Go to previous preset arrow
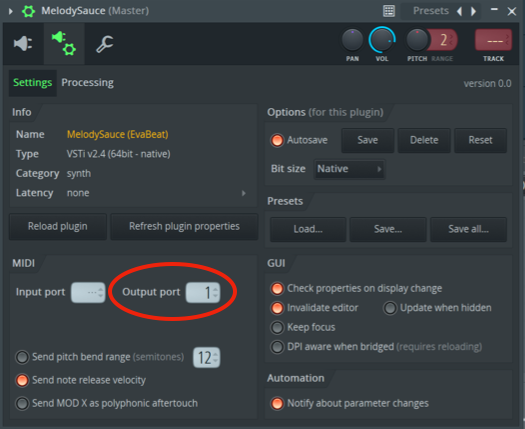This screenshot has height=429, width=525. point(459,11)
